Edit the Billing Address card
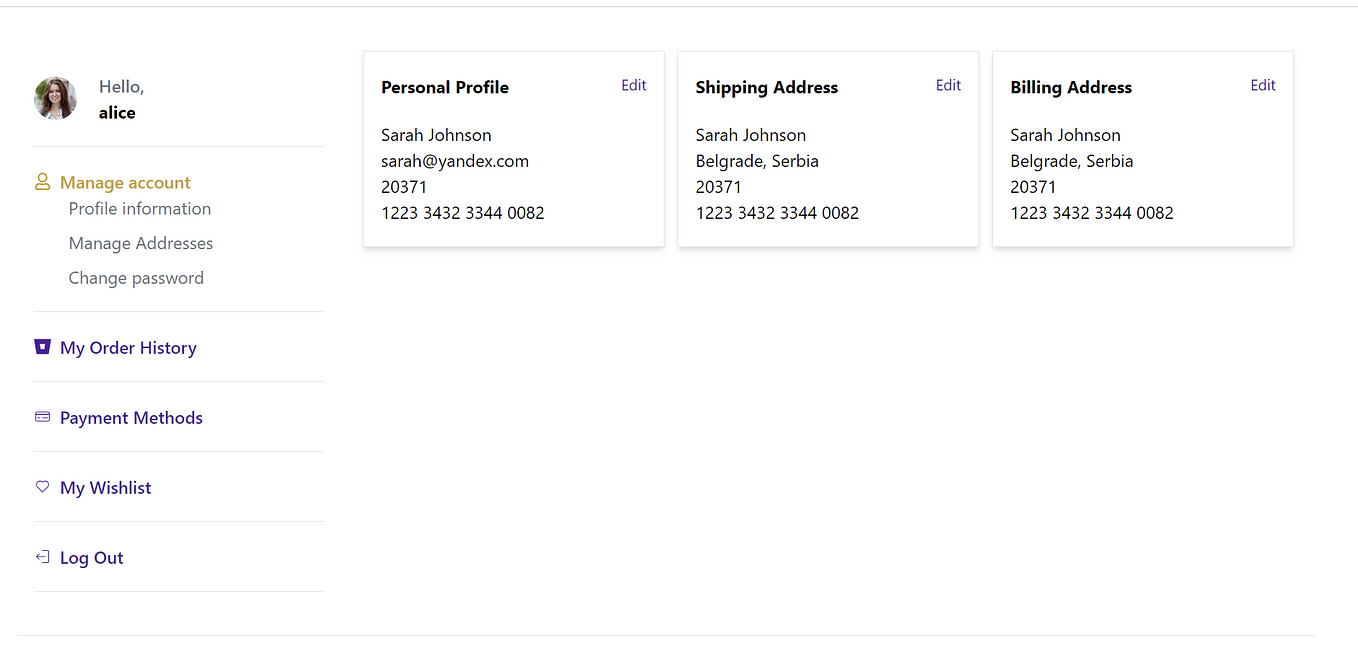The image size is (1358, 665). (1263, 86)
